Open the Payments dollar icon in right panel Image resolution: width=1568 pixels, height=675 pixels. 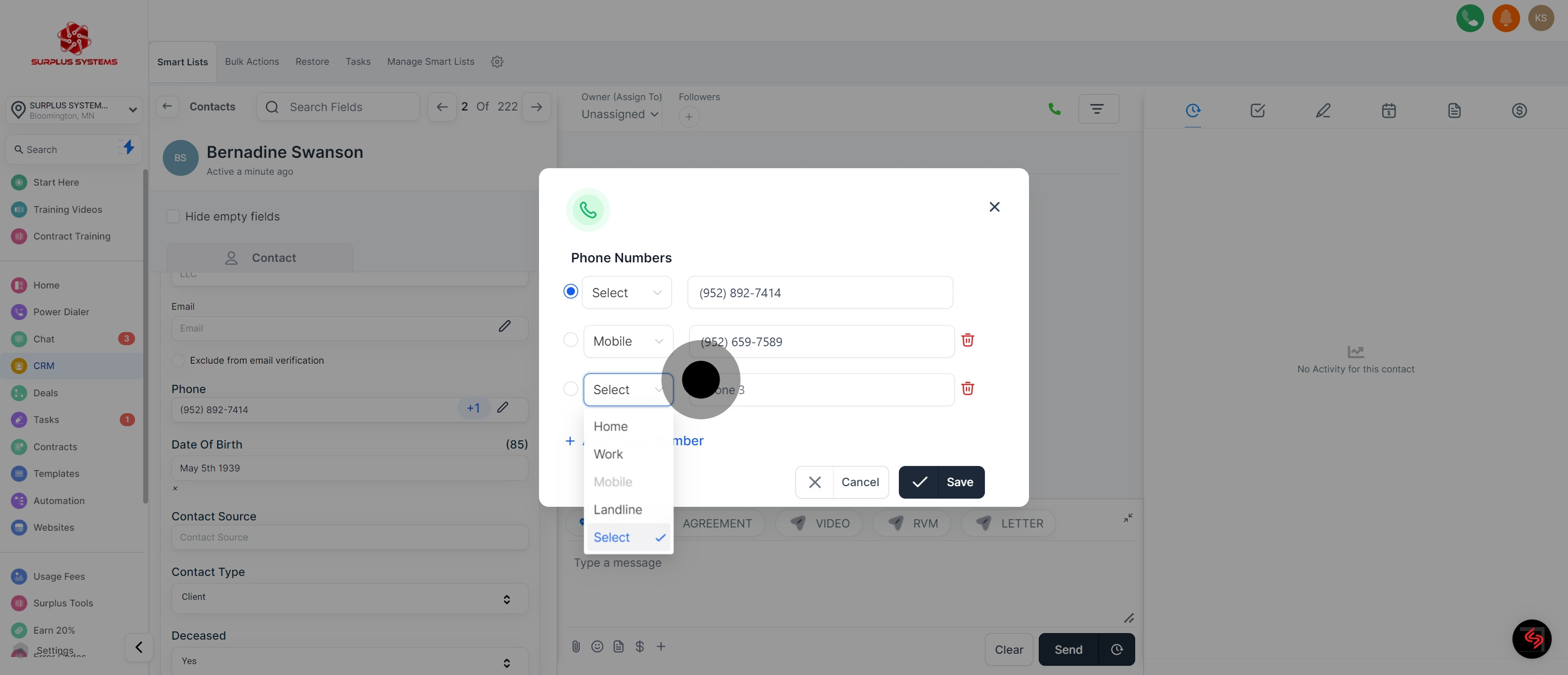pyautogui.click(x=1518, y=111)
